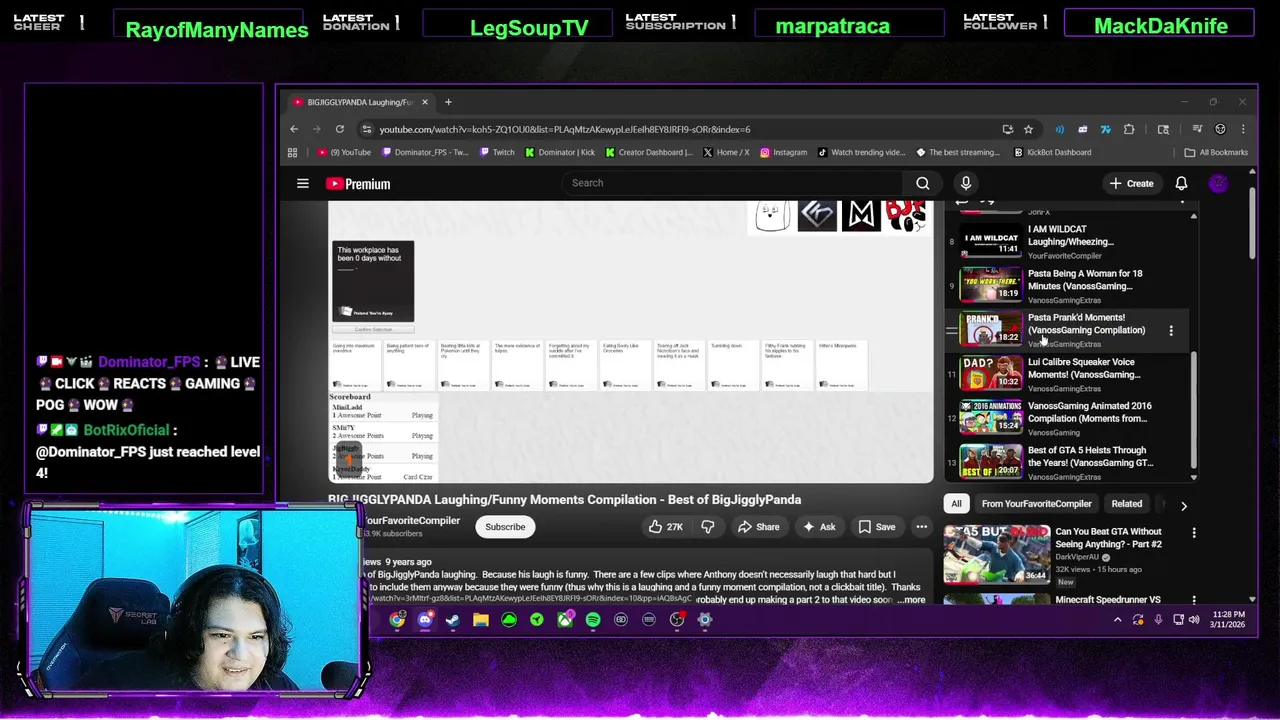The image size is (1280, 720).
Task: Open the YouTube account avatar menu
Action: click(1218, 183)
